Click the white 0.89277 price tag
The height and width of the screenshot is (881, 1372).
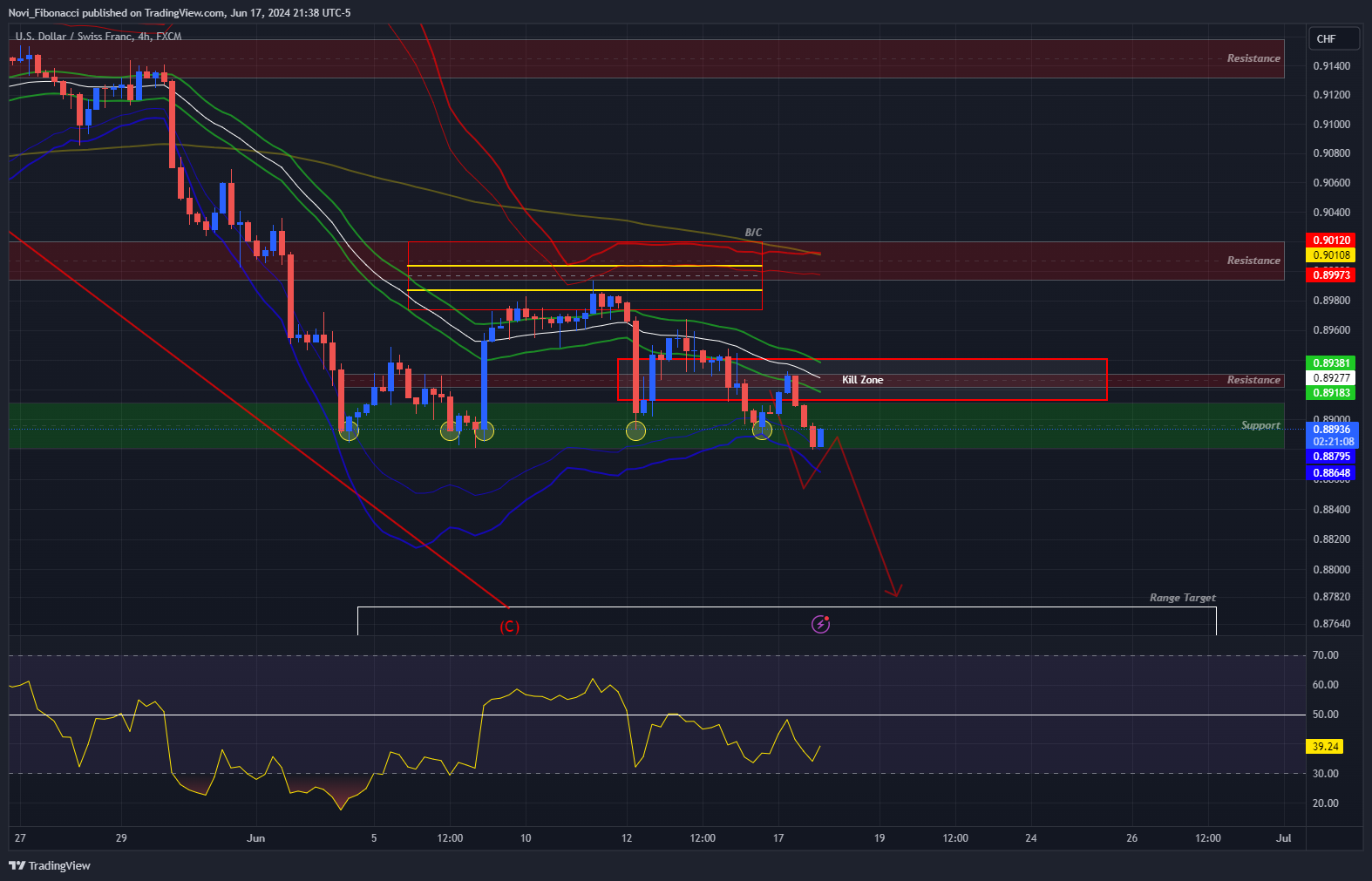tap(1331, 378)
